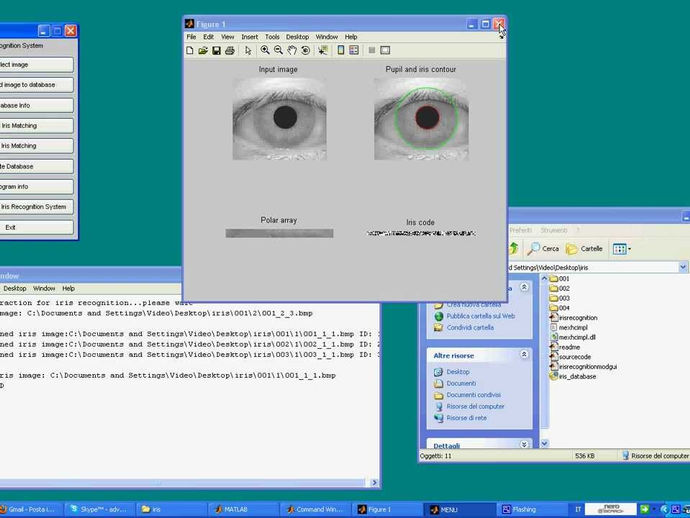
Task: Open Insert menu in Figure 1
Action: (250, 37)
